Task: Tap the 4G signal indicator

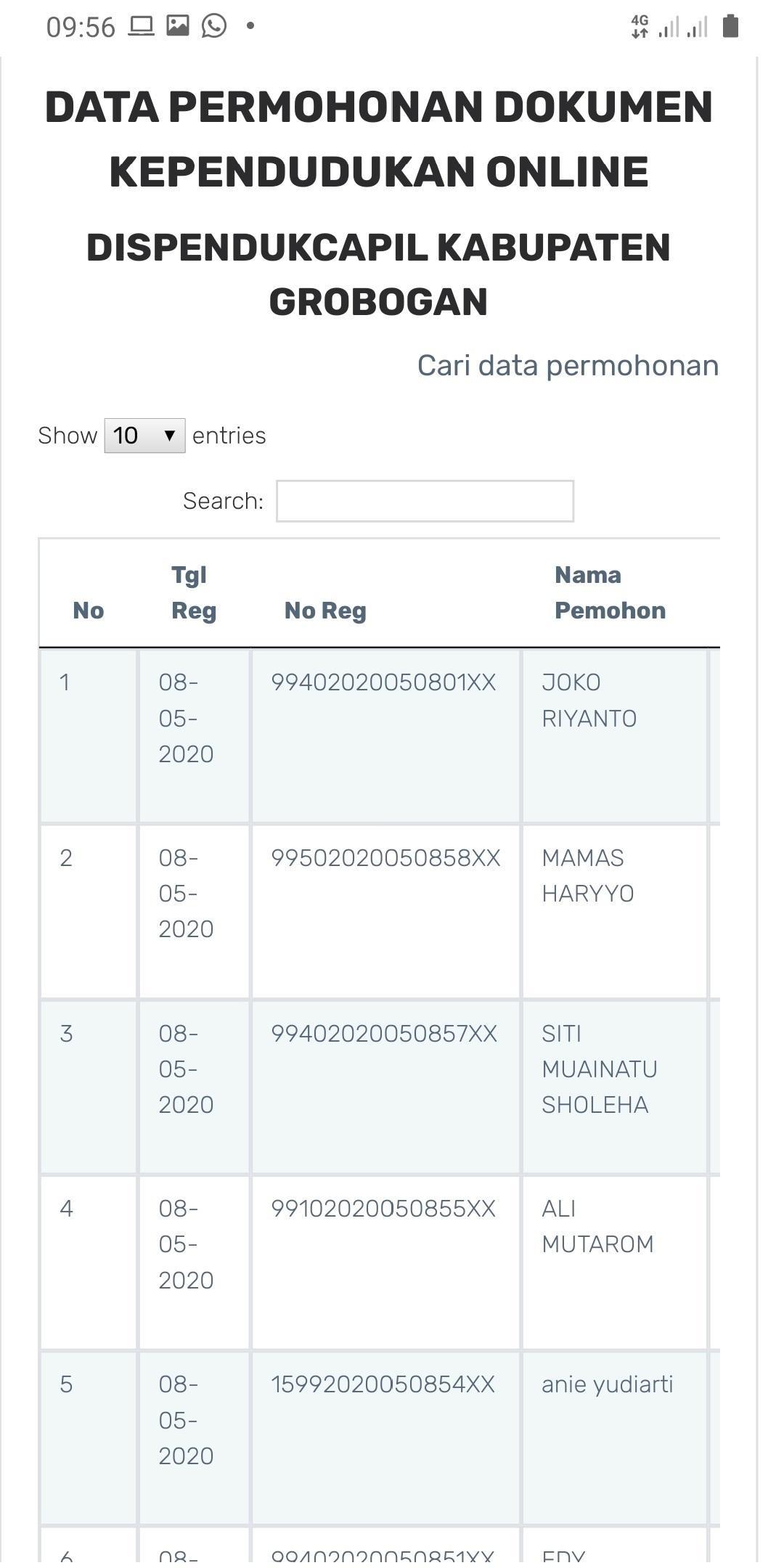Action: (x=640, y=26)
